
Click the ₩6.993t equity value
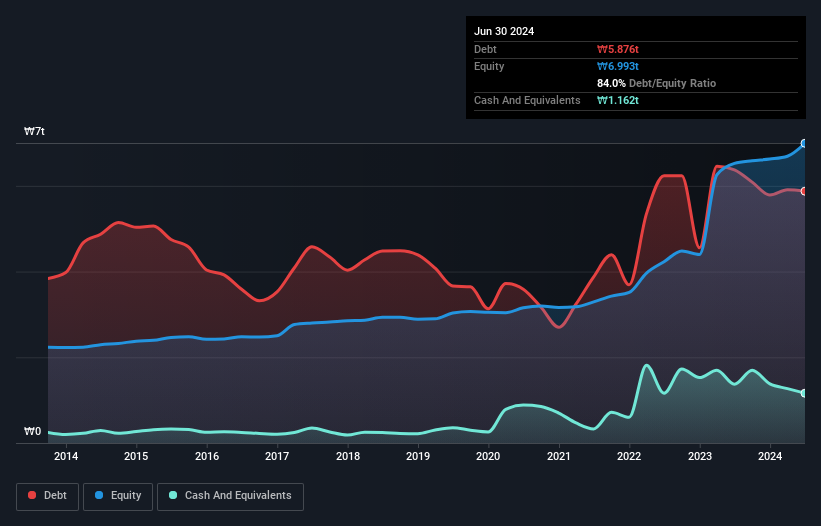(618, 66)
